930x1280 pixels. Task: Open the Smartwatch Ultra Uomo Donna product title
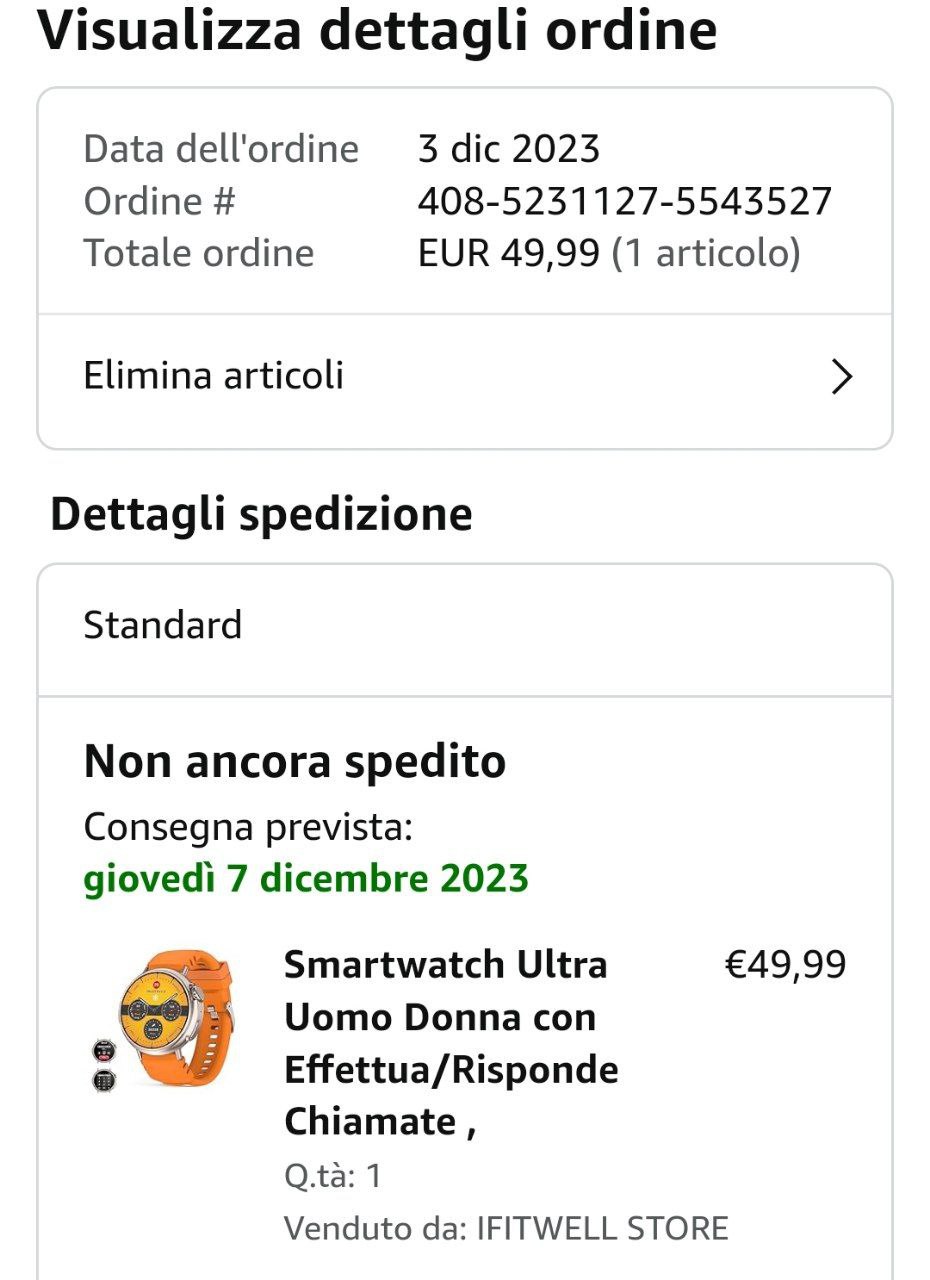[x=450, y=1043]
